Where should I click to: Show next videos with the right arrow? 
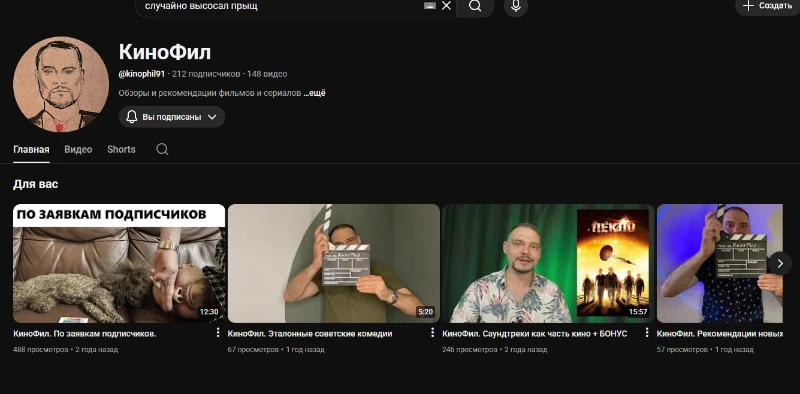point(780,263)
